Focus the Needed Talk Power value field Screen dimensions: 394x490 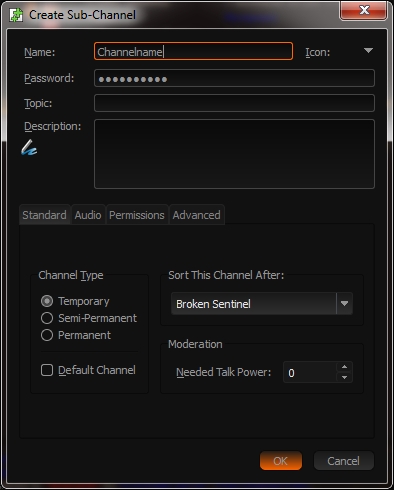[x=310, y=372]
